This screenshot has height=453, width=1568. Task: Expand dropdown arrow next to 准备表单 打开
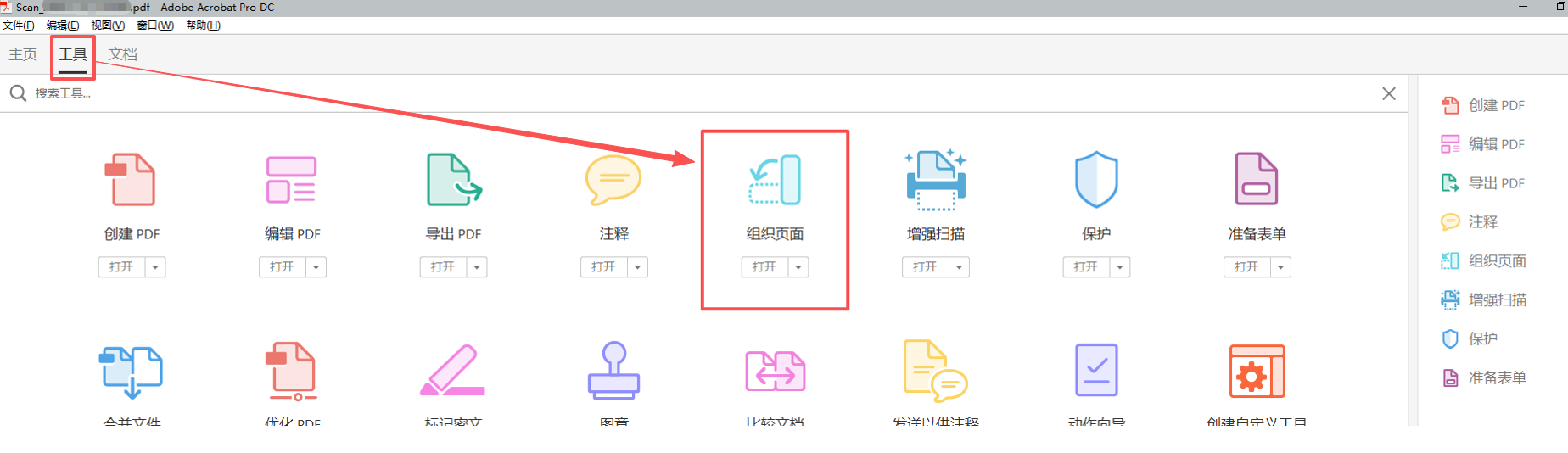pyautogui.click(x=1280, y=267)
